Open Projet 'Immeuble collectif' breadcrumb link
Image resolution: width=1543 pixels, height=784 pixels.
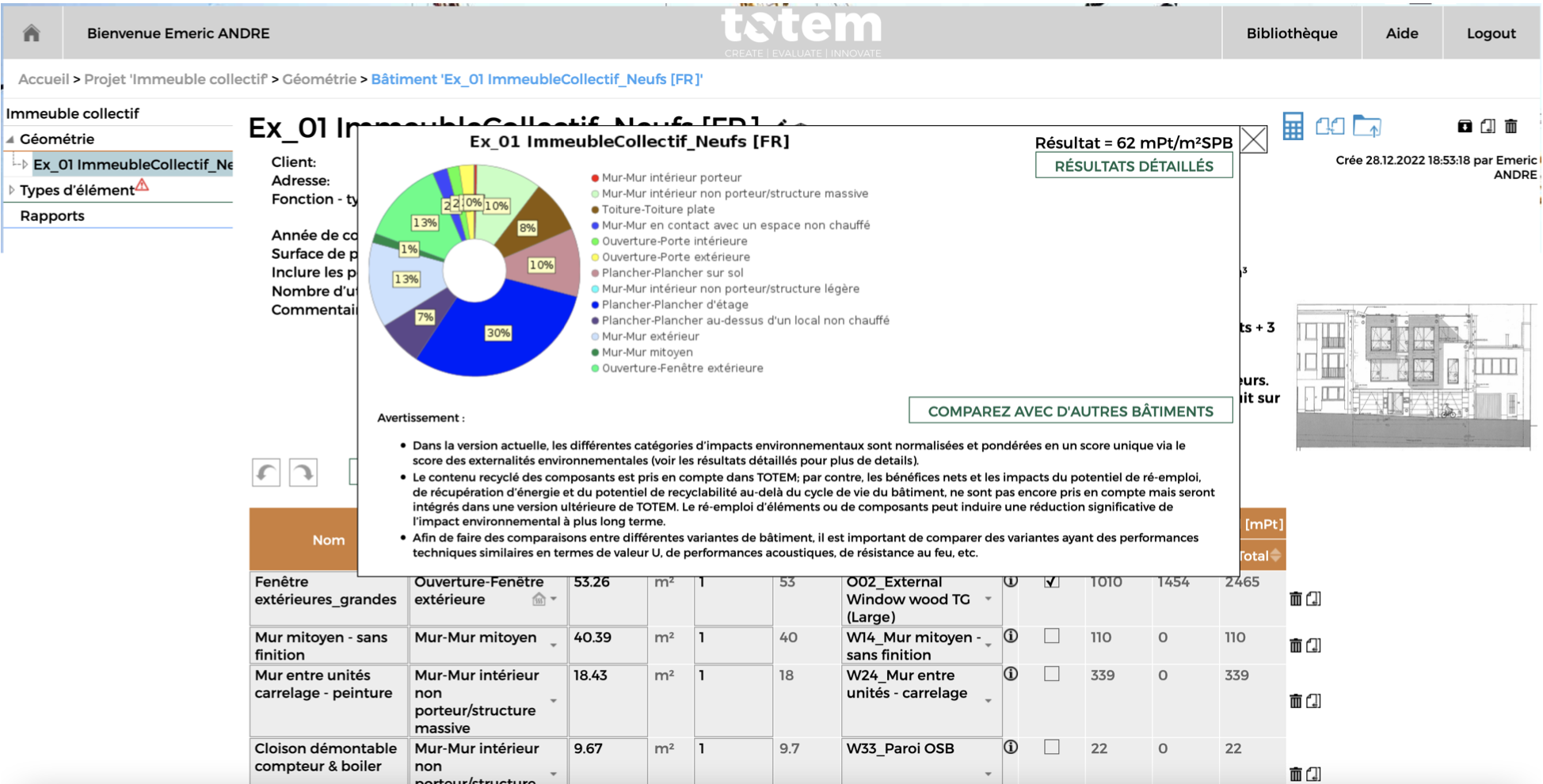tap(176, 79)
